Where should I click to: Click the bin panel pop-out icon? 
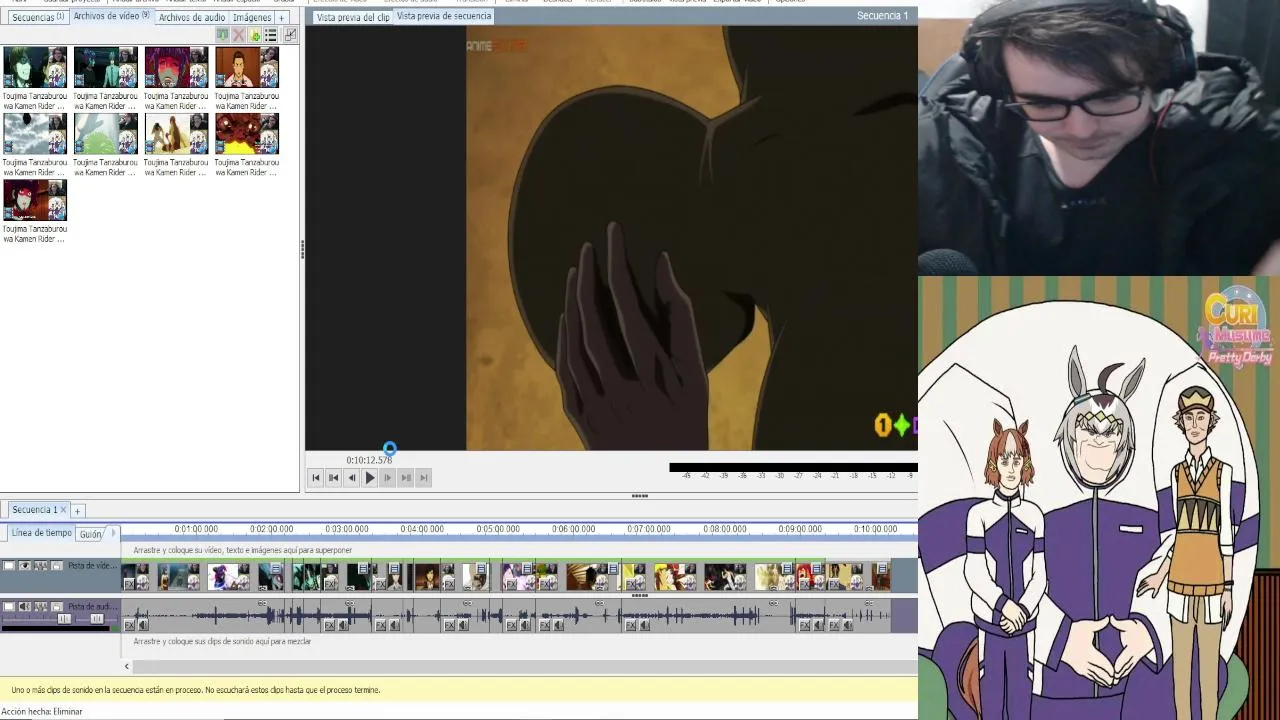[290, 35]
